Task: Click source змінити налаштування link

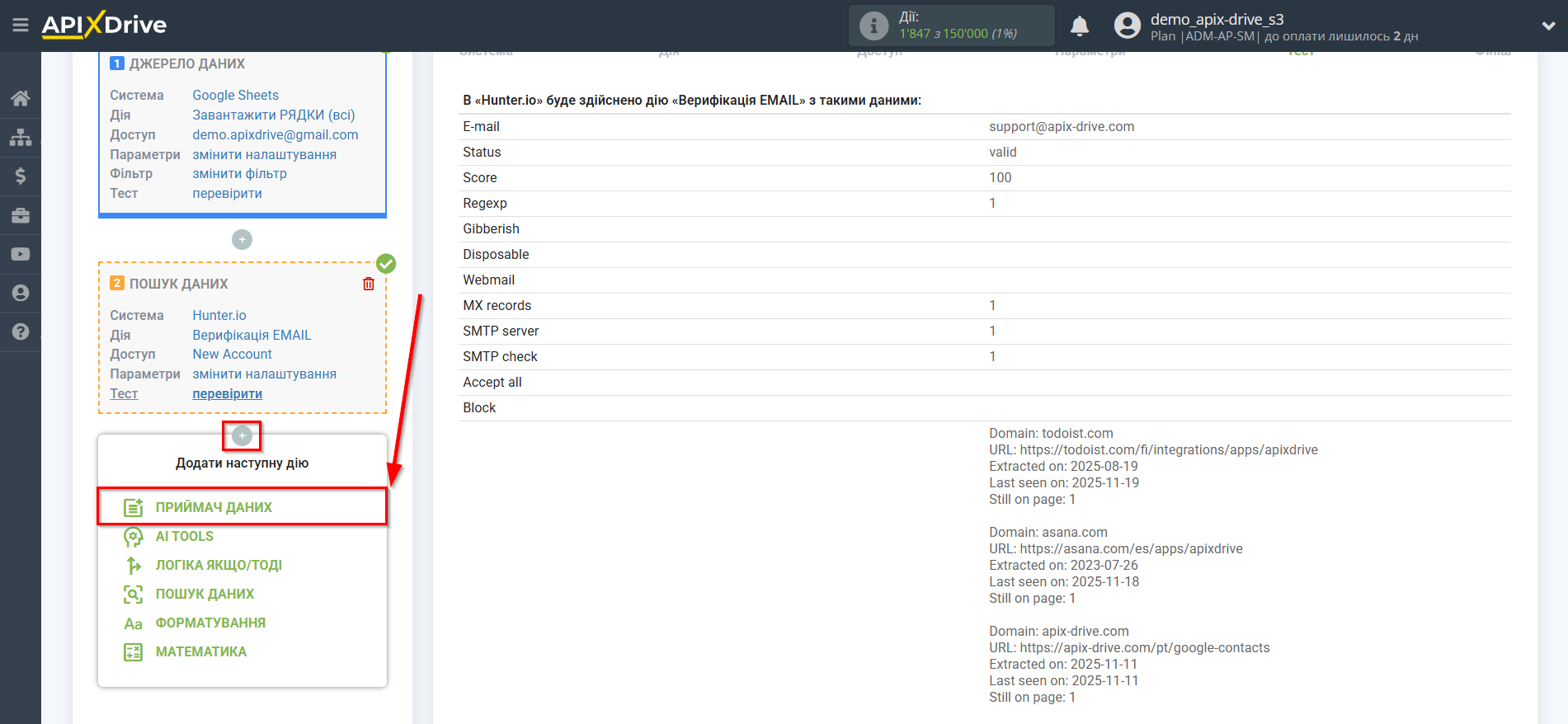Action: pyautogui.click(x=265, y=154)
